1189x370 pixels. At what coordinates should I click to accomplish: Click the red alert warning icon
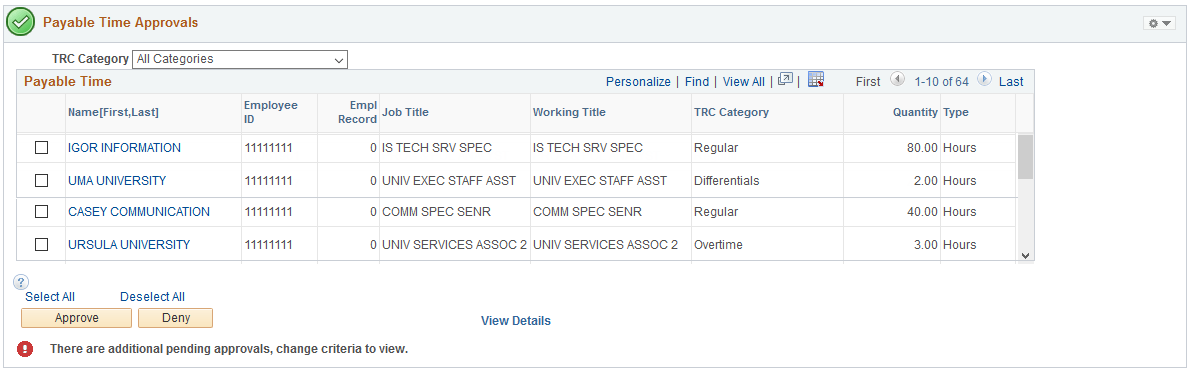pyautogui.click(x=25, y=349)
